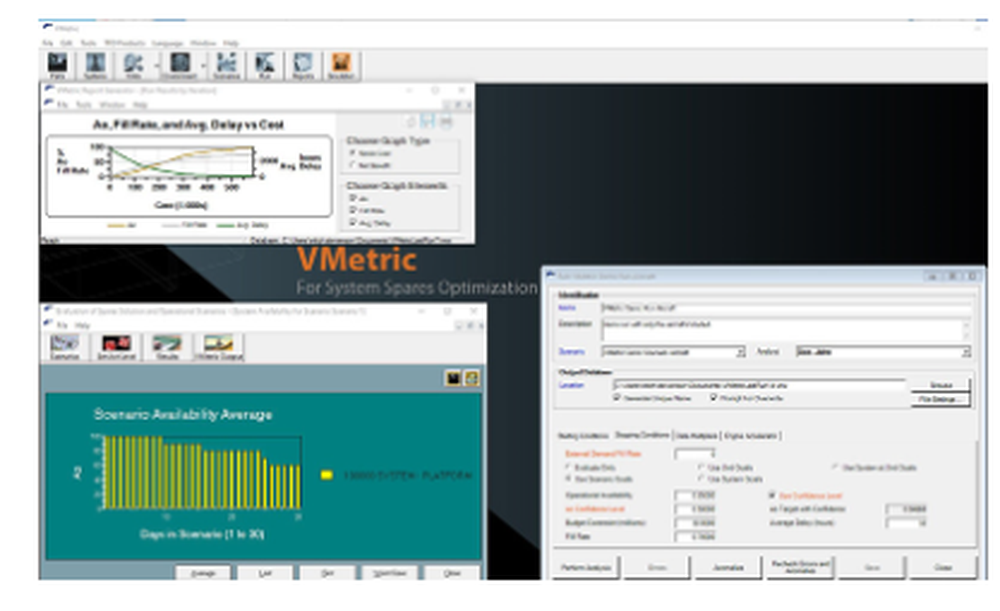Open Help menu in VMetric main window
Screen dimensions: 1000x611
[231, 43]
